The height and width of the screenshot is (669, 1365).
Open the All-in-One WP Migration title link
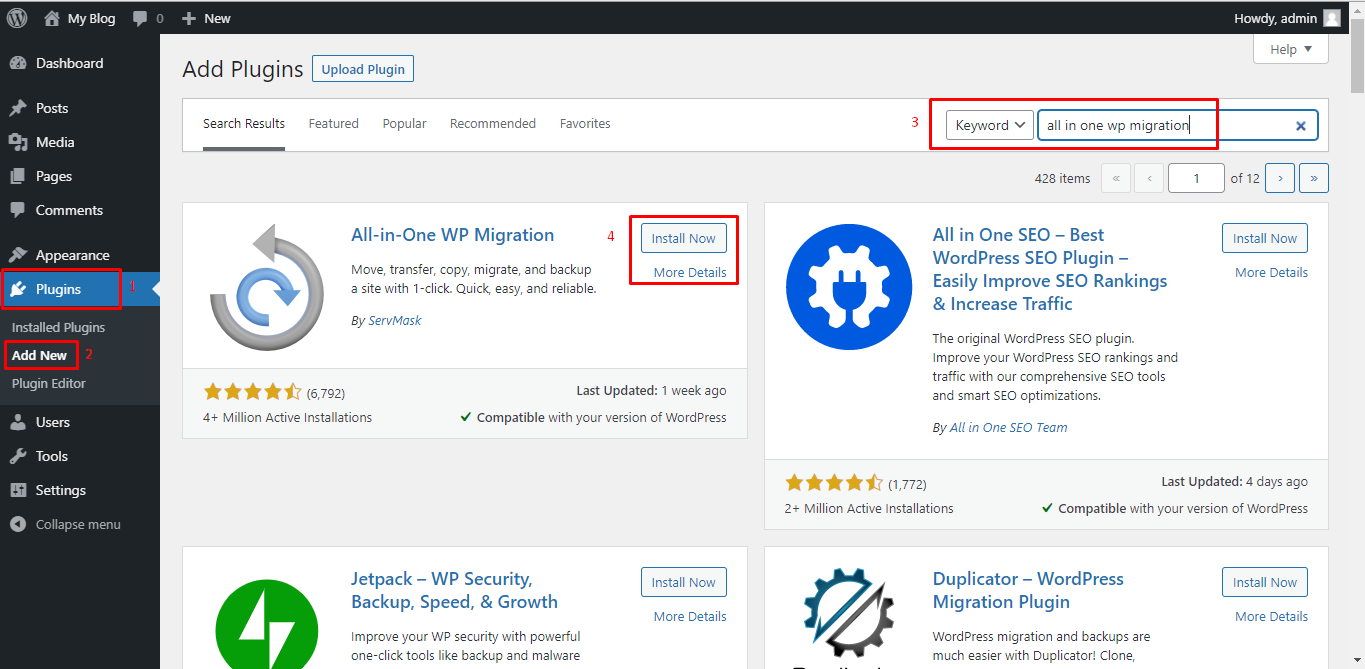[452, 235]
